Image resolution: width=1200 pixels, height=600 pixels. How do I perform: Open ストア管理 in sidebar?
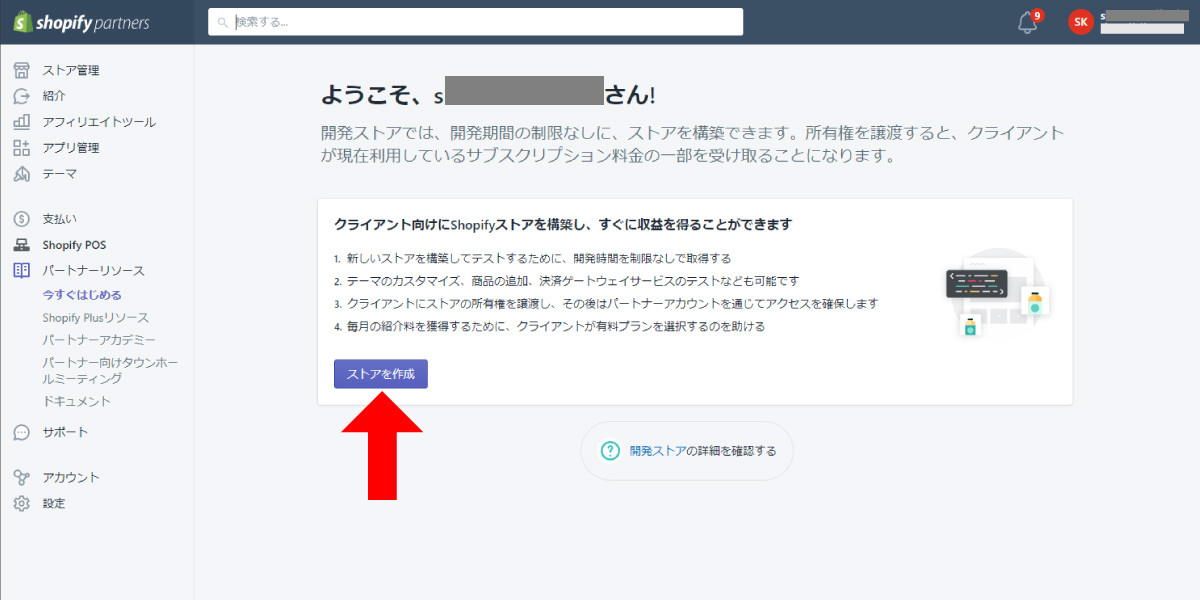(71, 70)
